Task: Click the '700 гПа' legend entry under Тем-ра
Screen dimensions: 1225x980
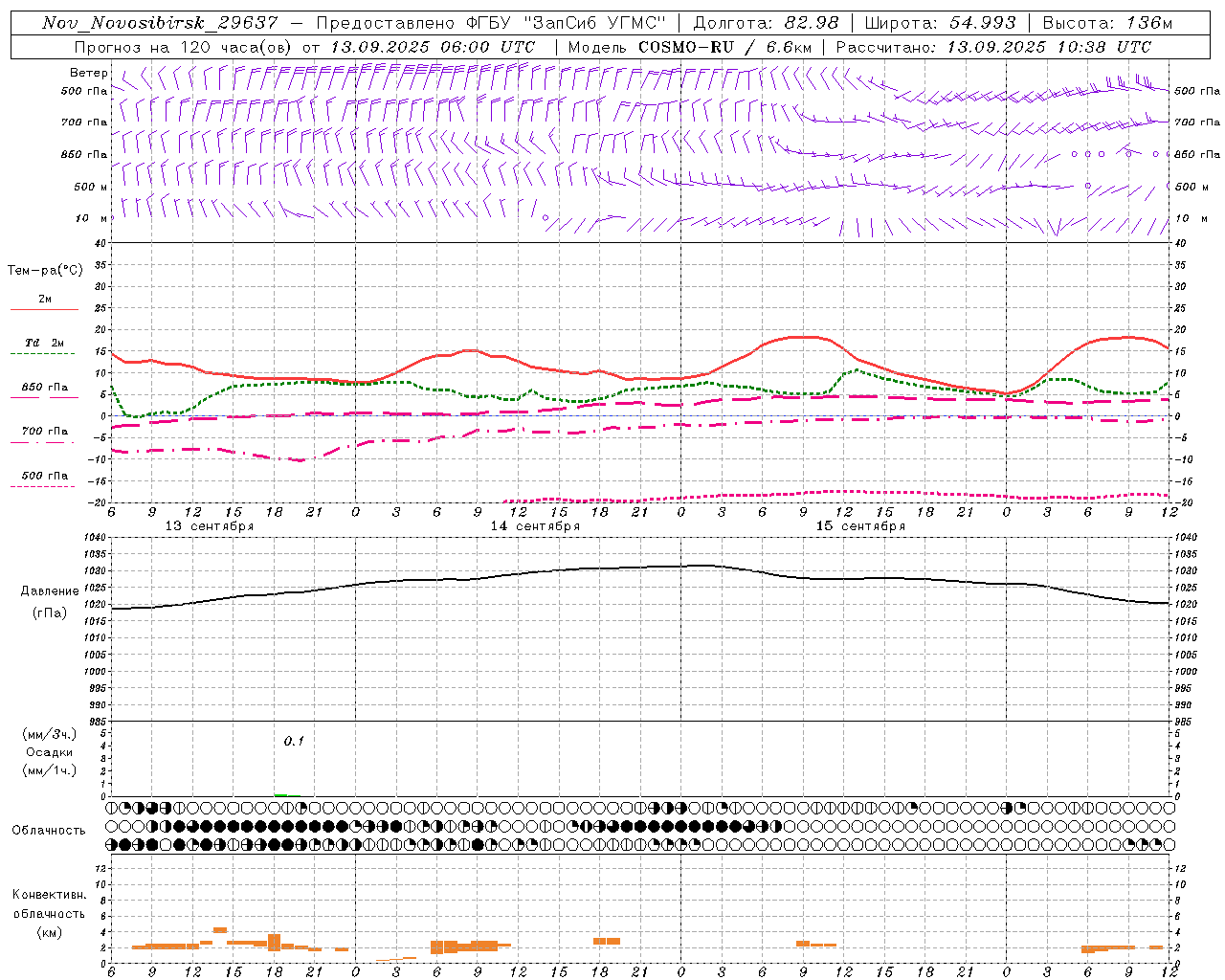Action: point(45,432)
